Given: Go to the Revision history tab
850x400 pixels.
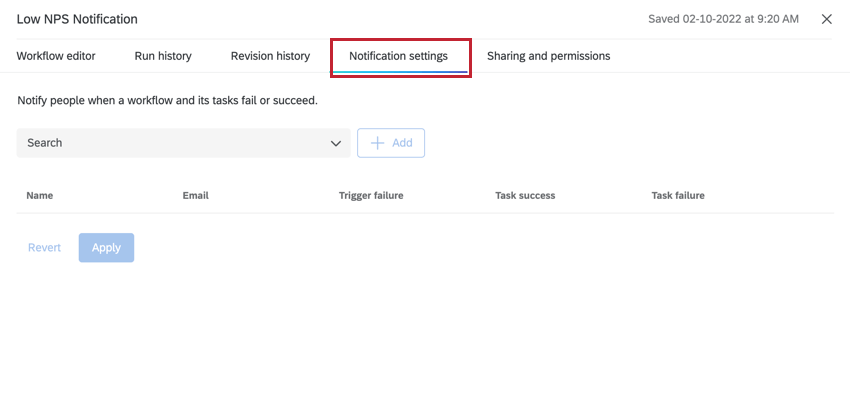Looking at the screenshot, I should tap(270, 56).
